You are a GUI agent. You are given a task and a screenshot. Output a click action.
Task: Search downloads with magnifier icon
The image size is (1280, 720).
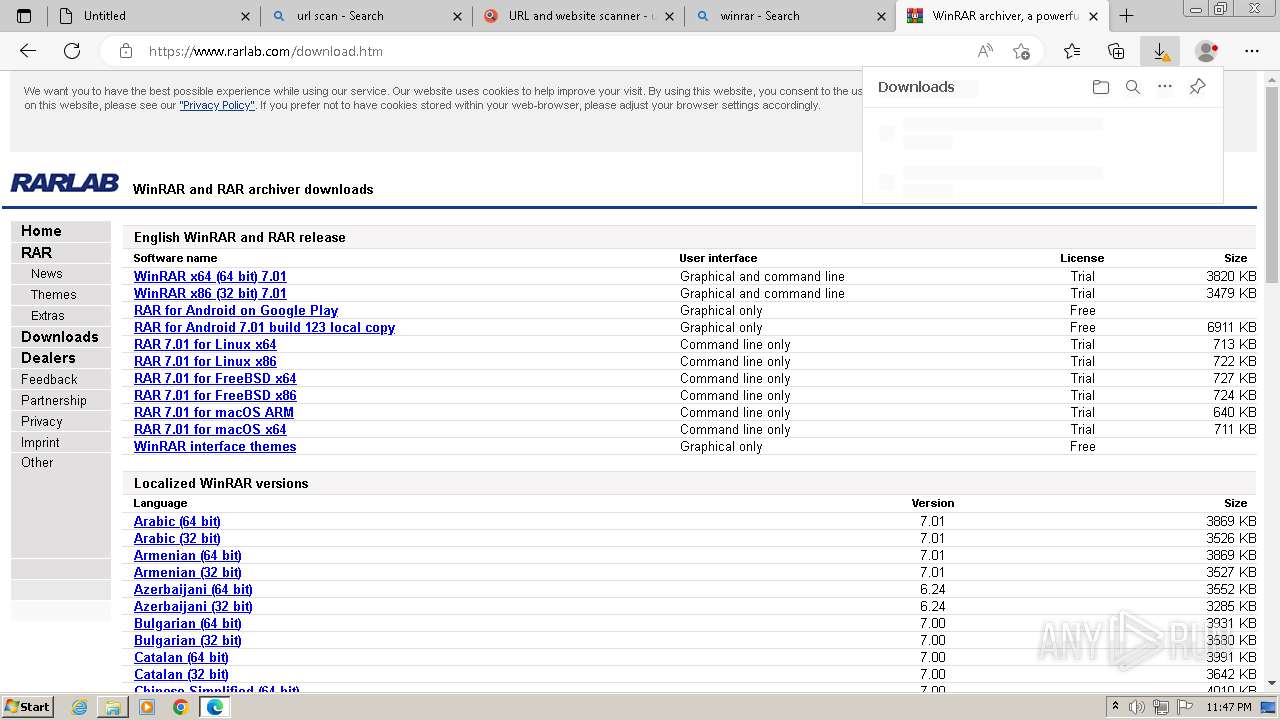pyautogui.click(x=1133, y=87)
